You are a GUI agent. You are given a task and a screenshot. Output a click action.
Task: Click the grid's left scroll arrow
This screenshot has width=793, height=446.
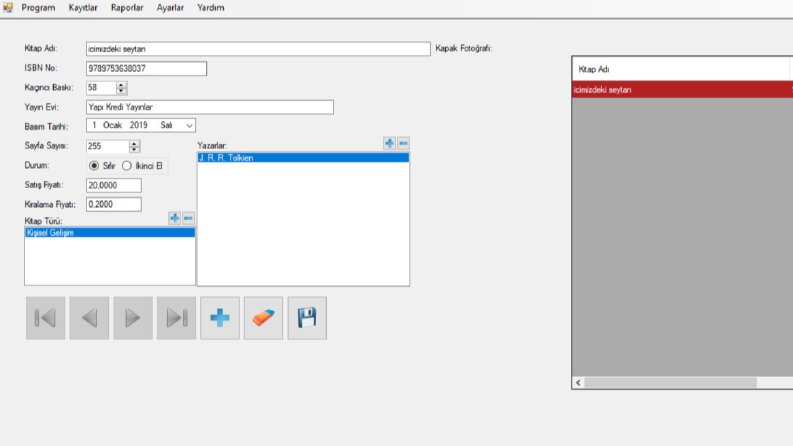578,383
